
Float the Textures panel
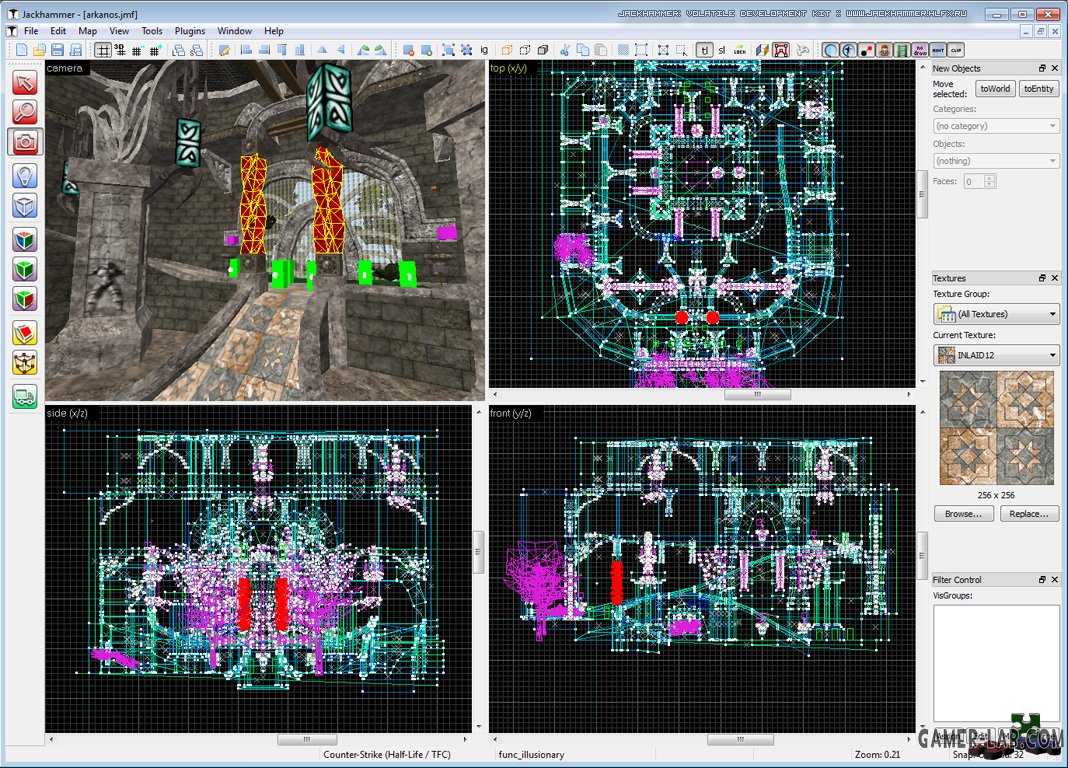click(1042, 278)
